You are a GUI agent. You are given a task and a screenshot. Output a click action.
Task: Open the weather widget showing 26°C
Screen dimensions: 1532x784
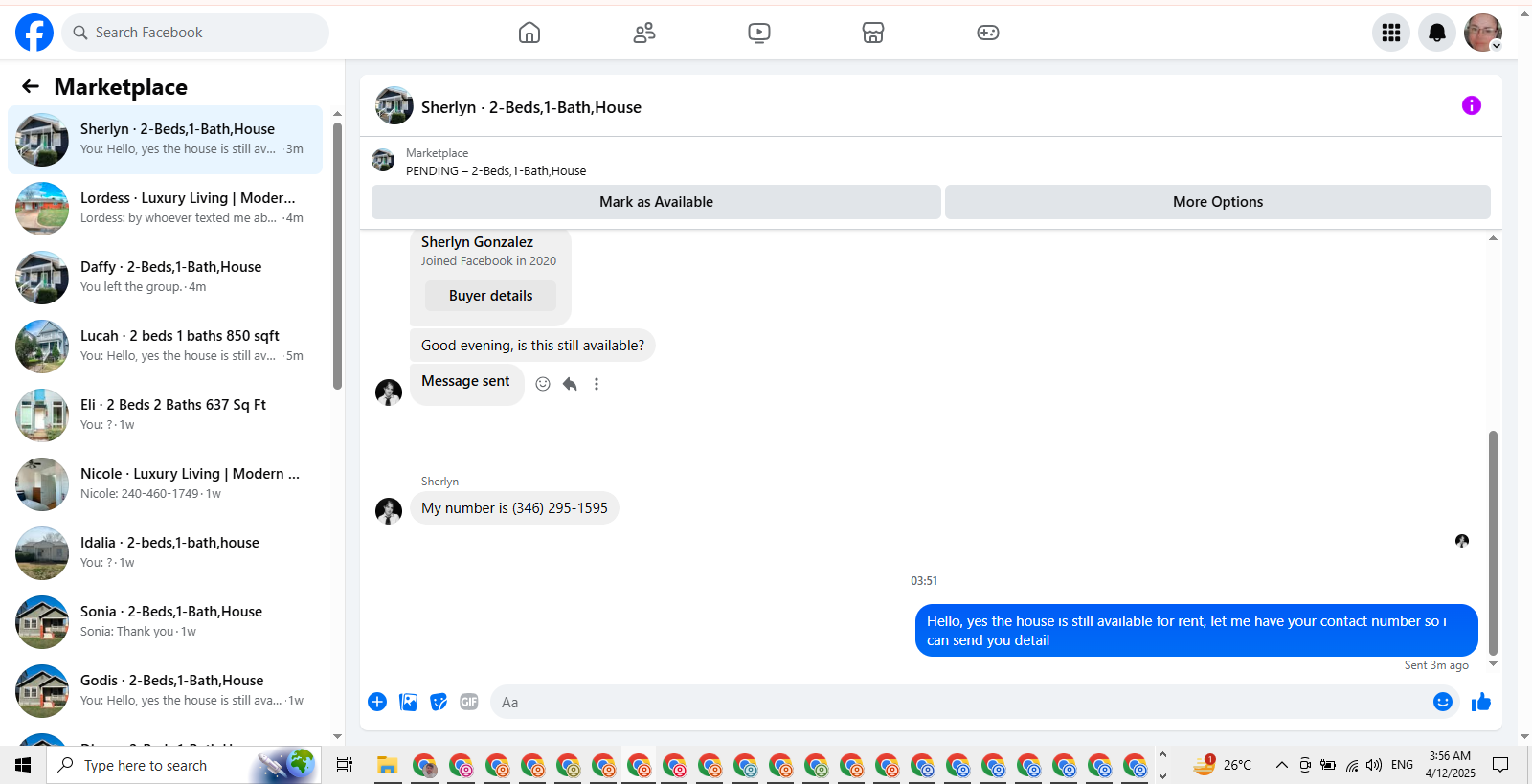click(1223, 765)
